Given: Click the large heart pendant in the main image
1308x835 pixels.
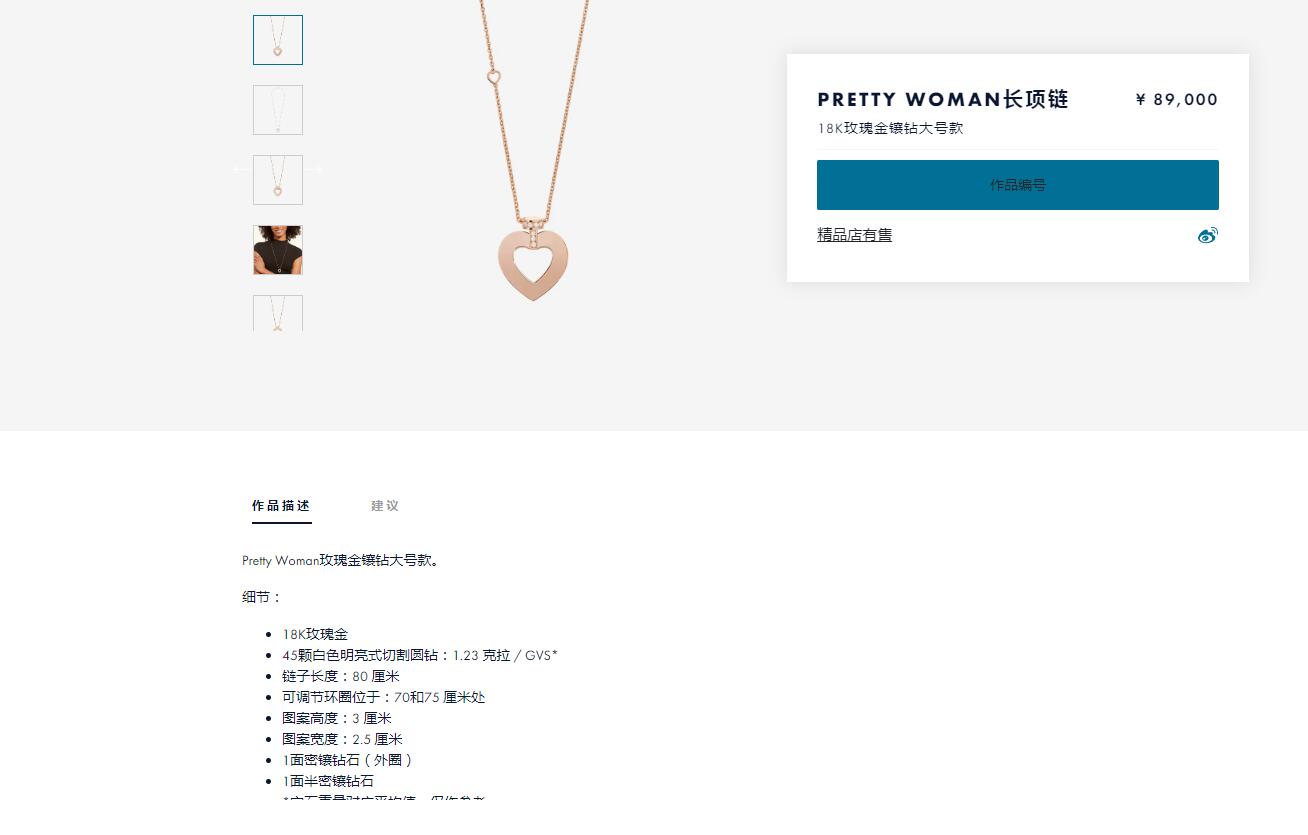Looking at the screenshot, I should click(x=533, y=264).
